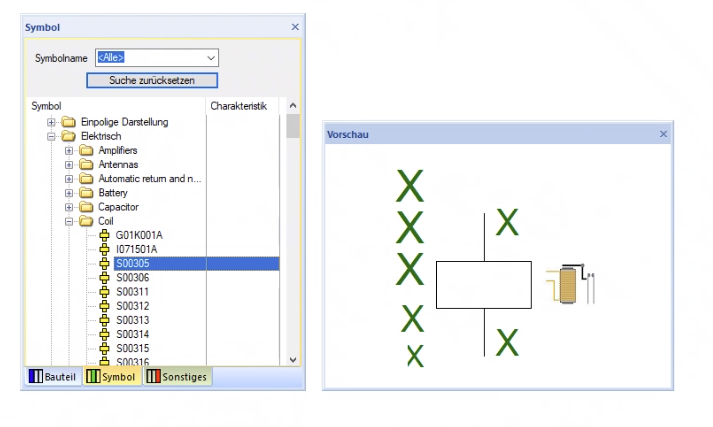Expand the Antennas folder node

pos(69,164)
